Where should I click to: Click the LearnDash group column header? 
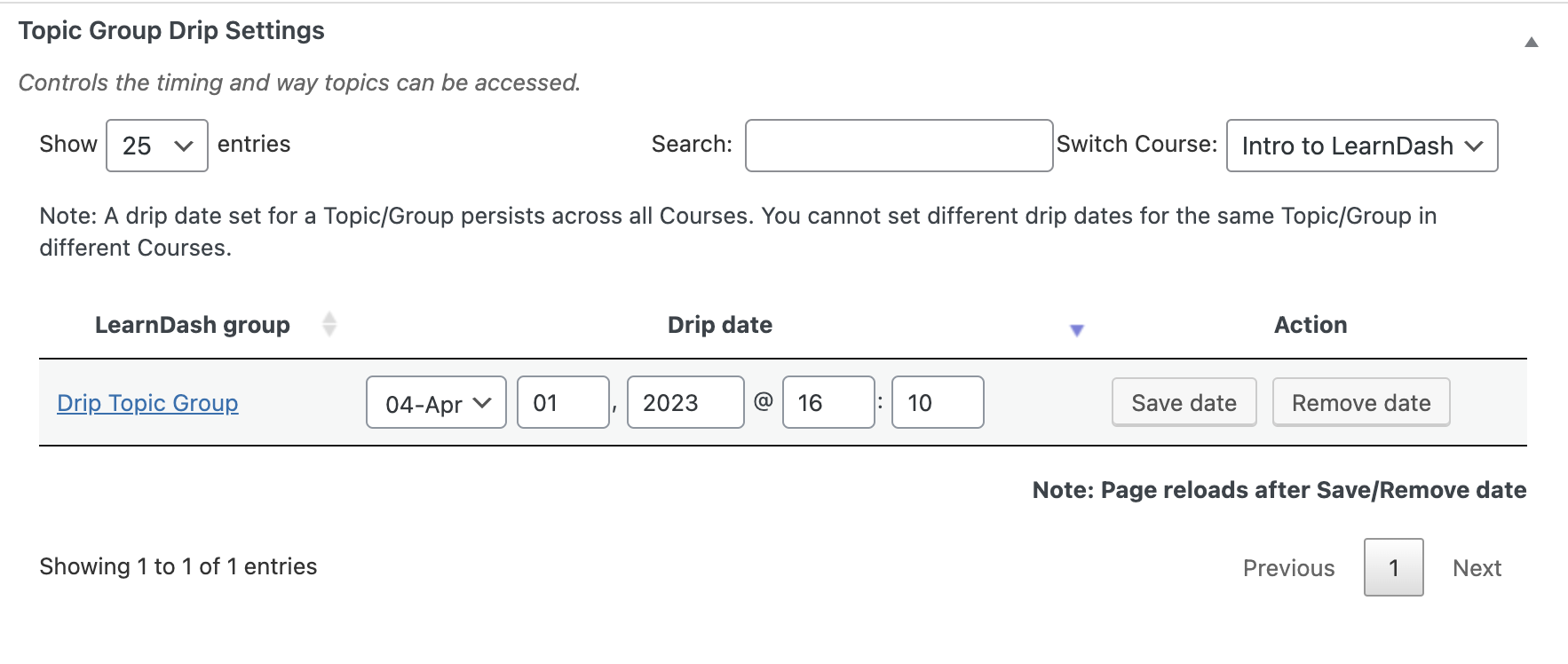pos(193,325)
